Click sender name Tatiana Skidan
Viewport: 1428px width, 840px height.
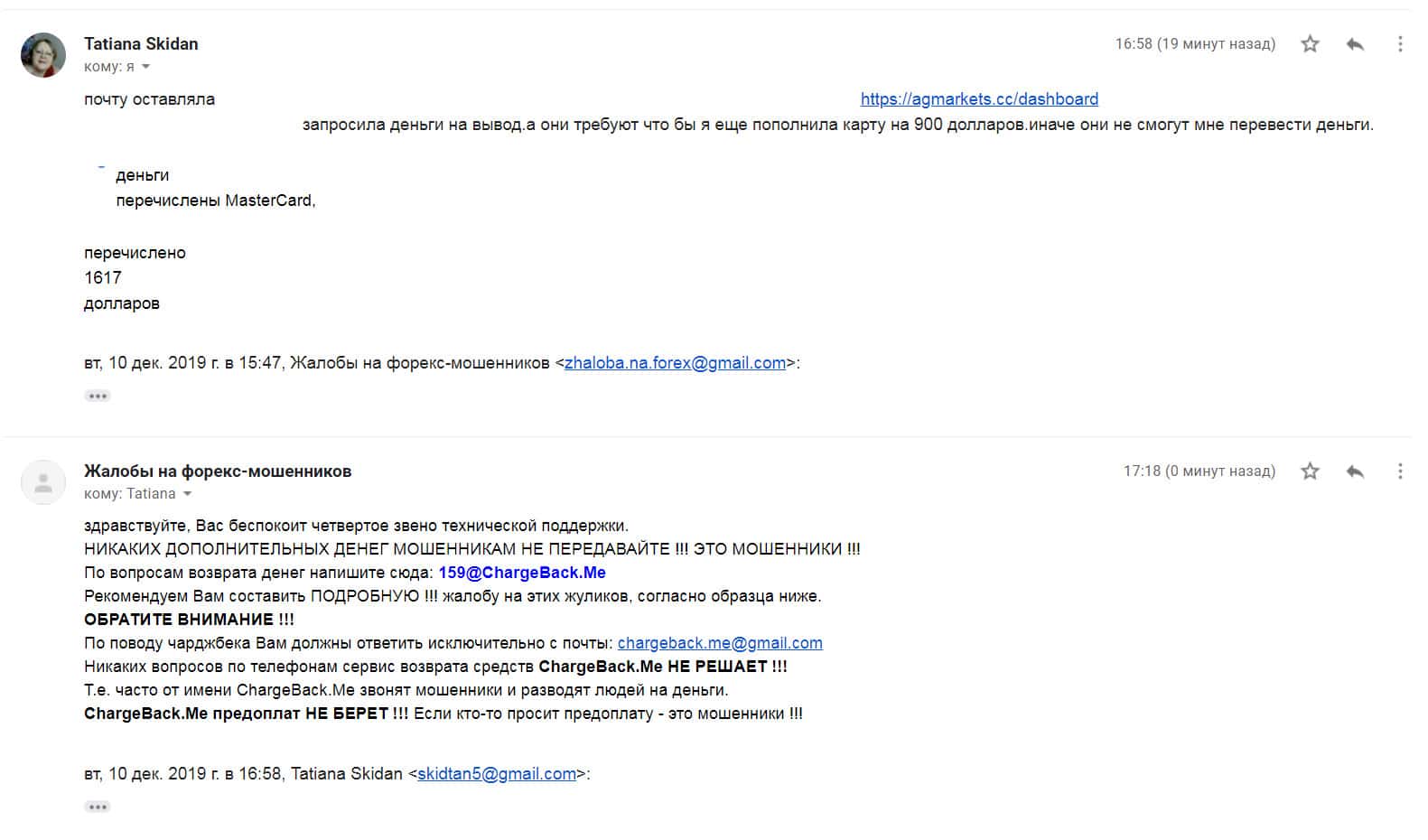(141, 43)
